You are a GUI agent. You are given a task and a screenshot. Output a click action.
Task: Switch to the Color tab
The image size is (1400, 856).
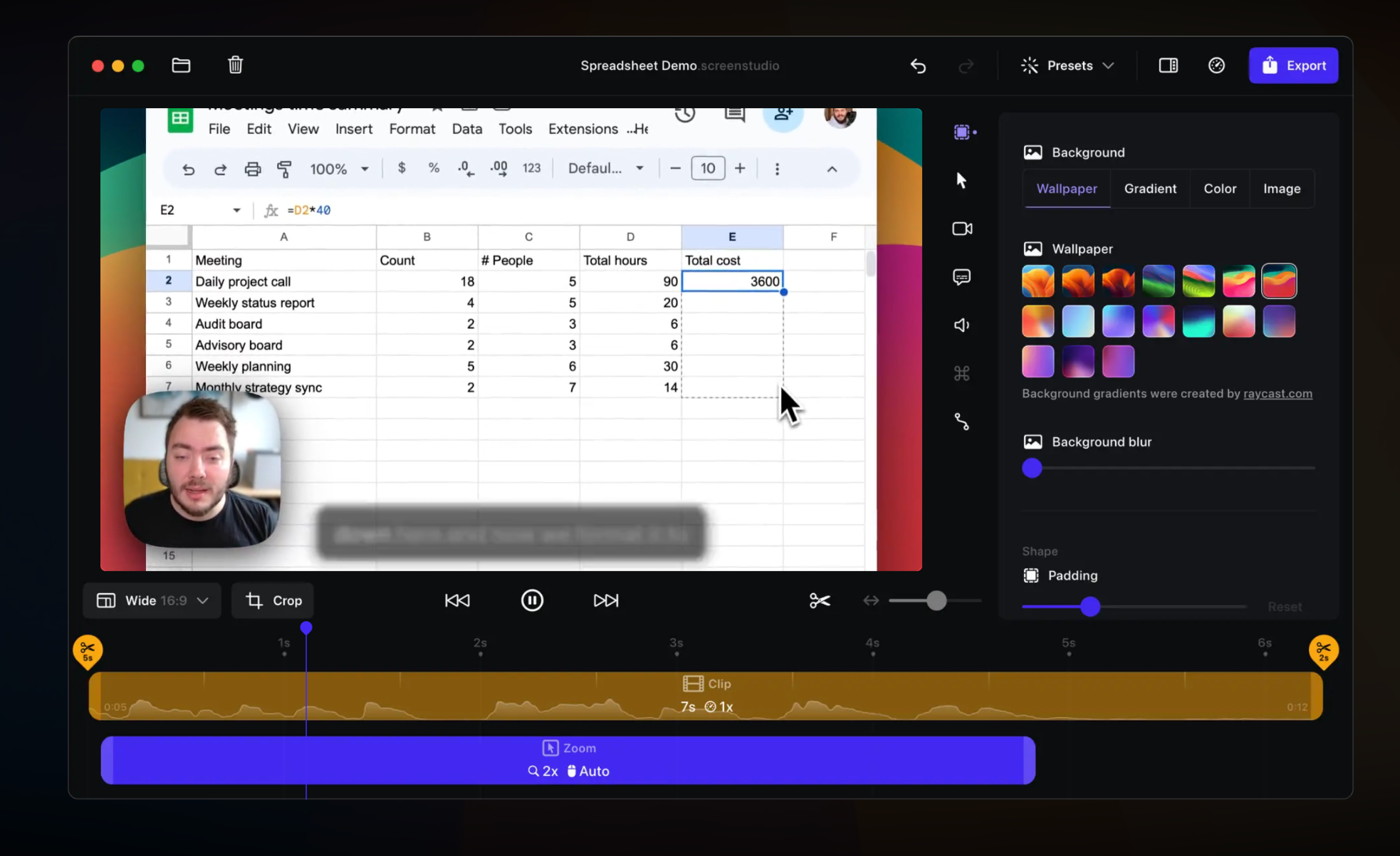coord(1220,189)
